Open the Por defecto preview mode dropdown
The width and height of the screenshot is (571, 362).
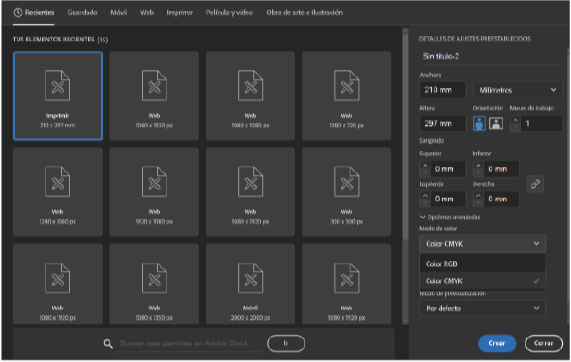[x=482, y=308]
